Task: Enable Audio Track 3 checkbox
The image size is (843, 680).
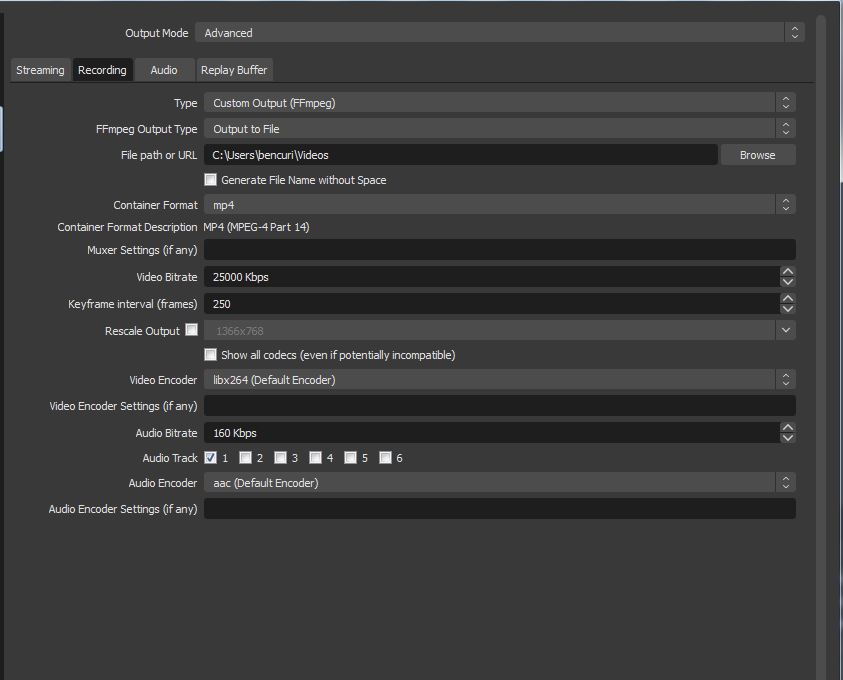Action: click(x=280, y=457)
